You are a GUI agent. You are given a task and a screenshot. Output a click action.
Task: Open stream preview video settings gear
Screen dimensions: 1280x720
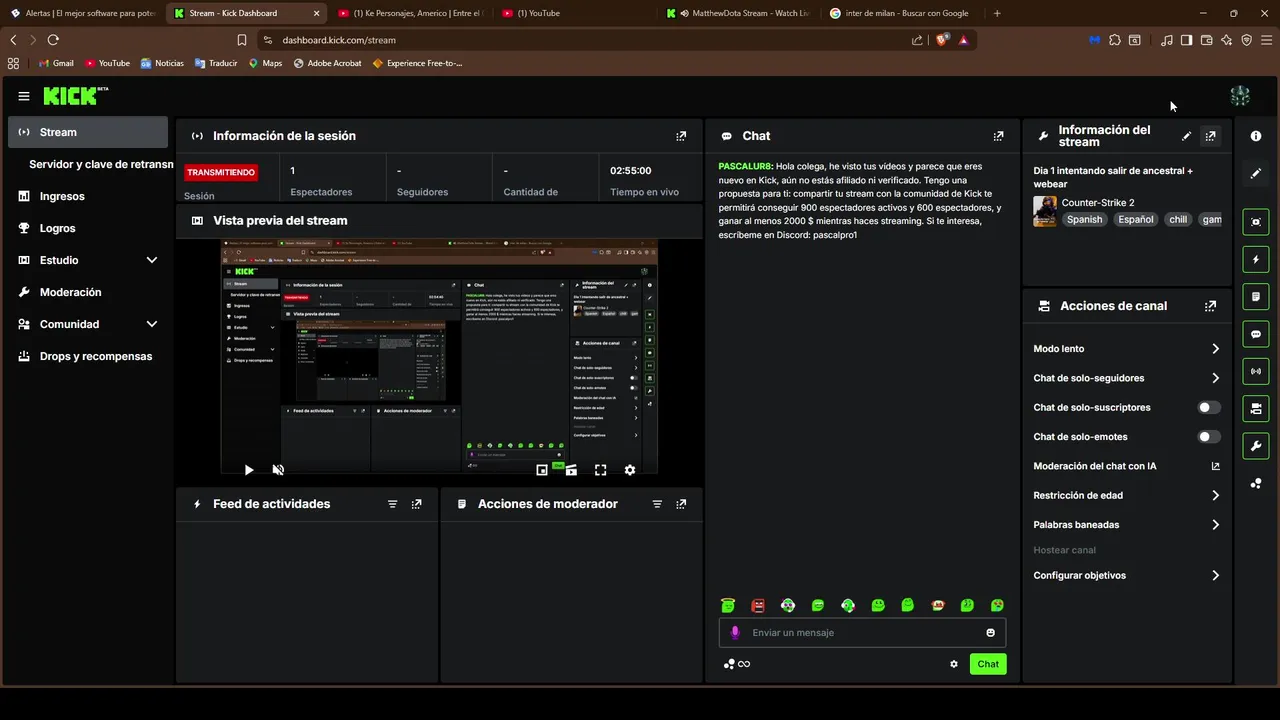[x=630, y=470]
